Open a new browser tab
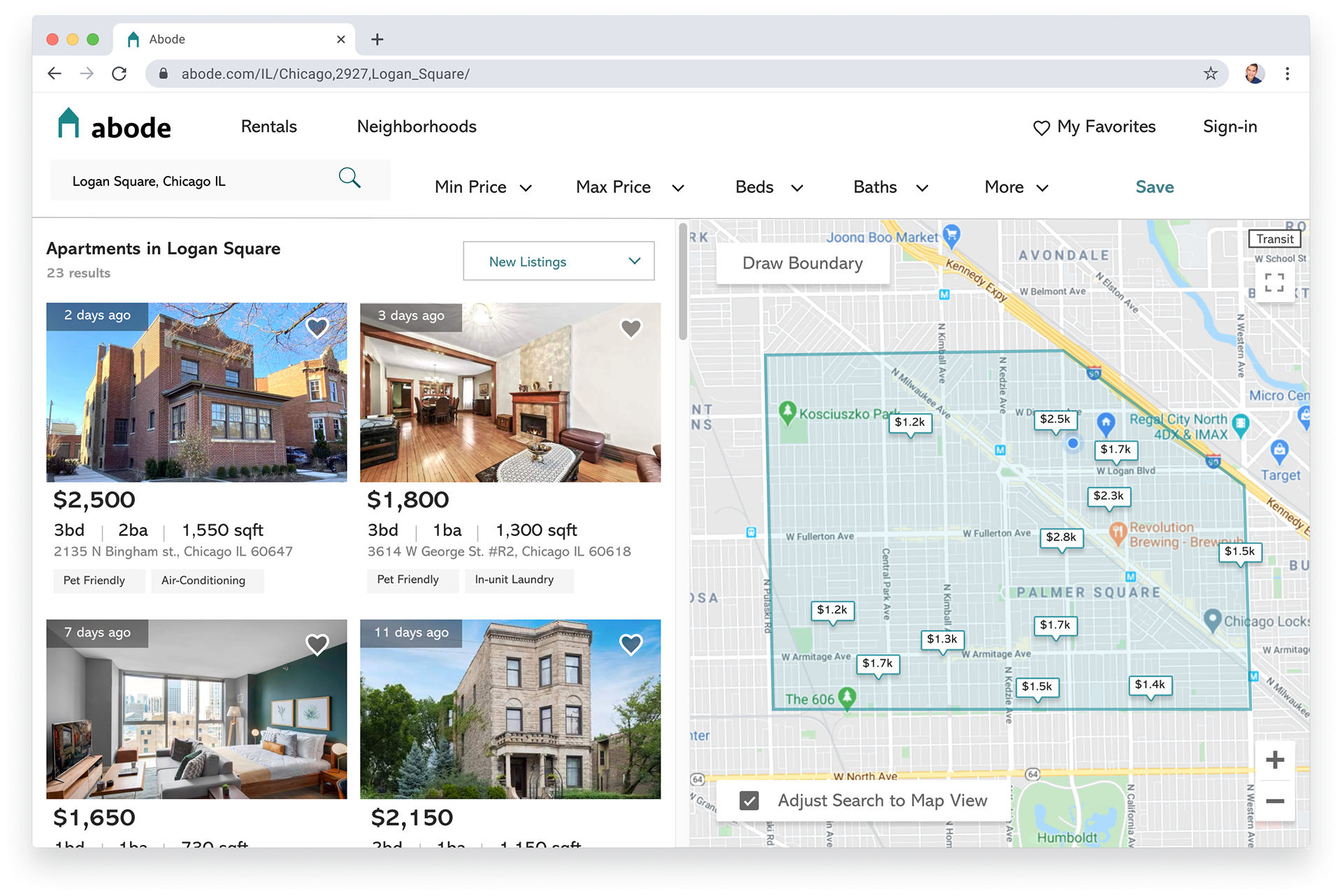This screenshot has width=1342, height=896. coord(377,39)
